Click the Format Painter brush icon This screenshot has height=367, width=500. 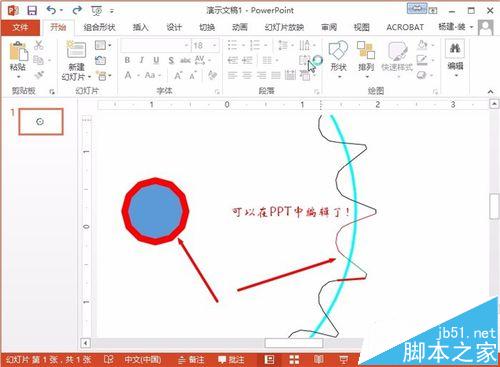click(x=39, y=75)
